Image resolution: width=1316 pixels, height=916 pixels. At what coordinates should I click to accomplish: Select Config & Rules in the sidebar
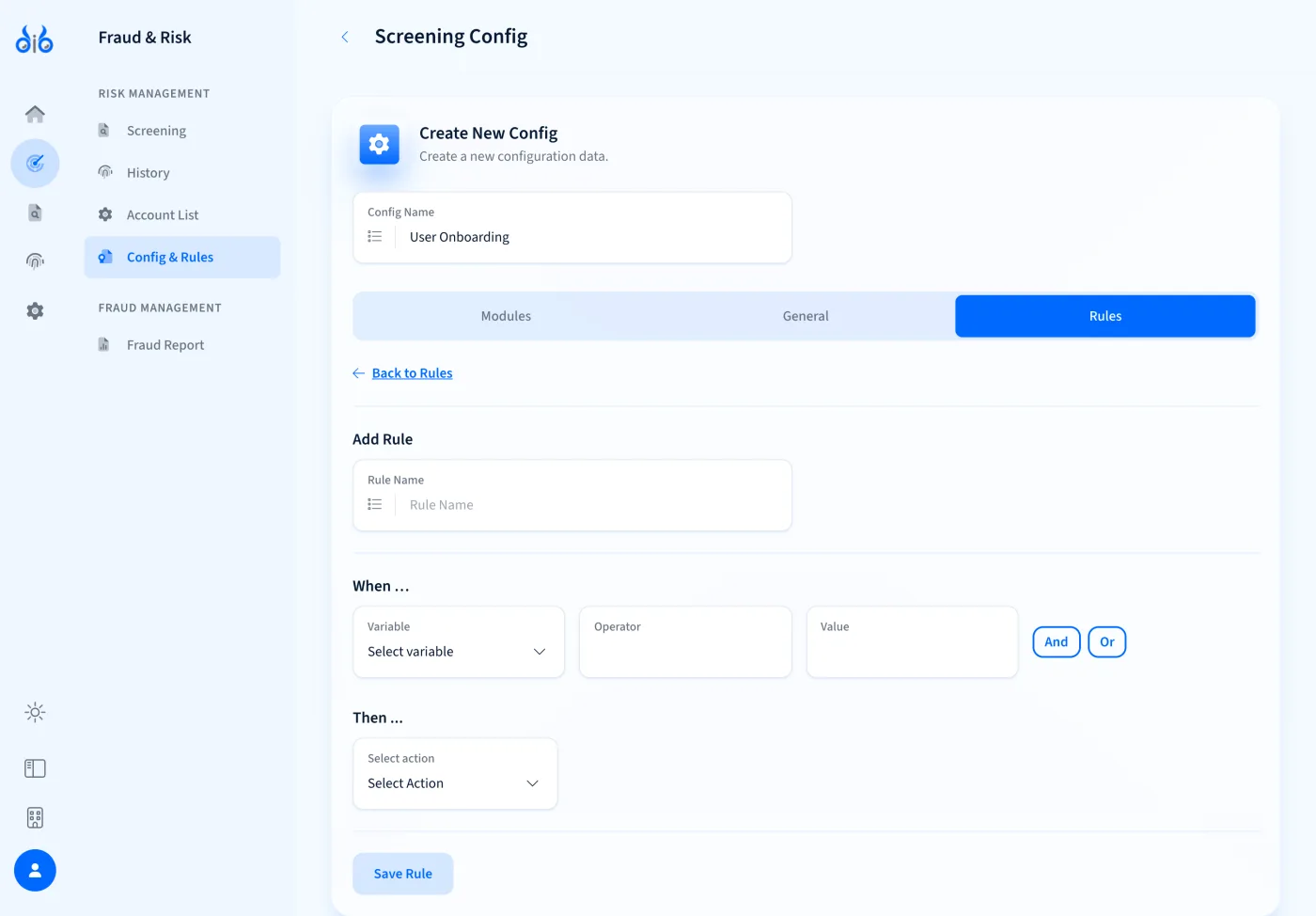(182, 258)
